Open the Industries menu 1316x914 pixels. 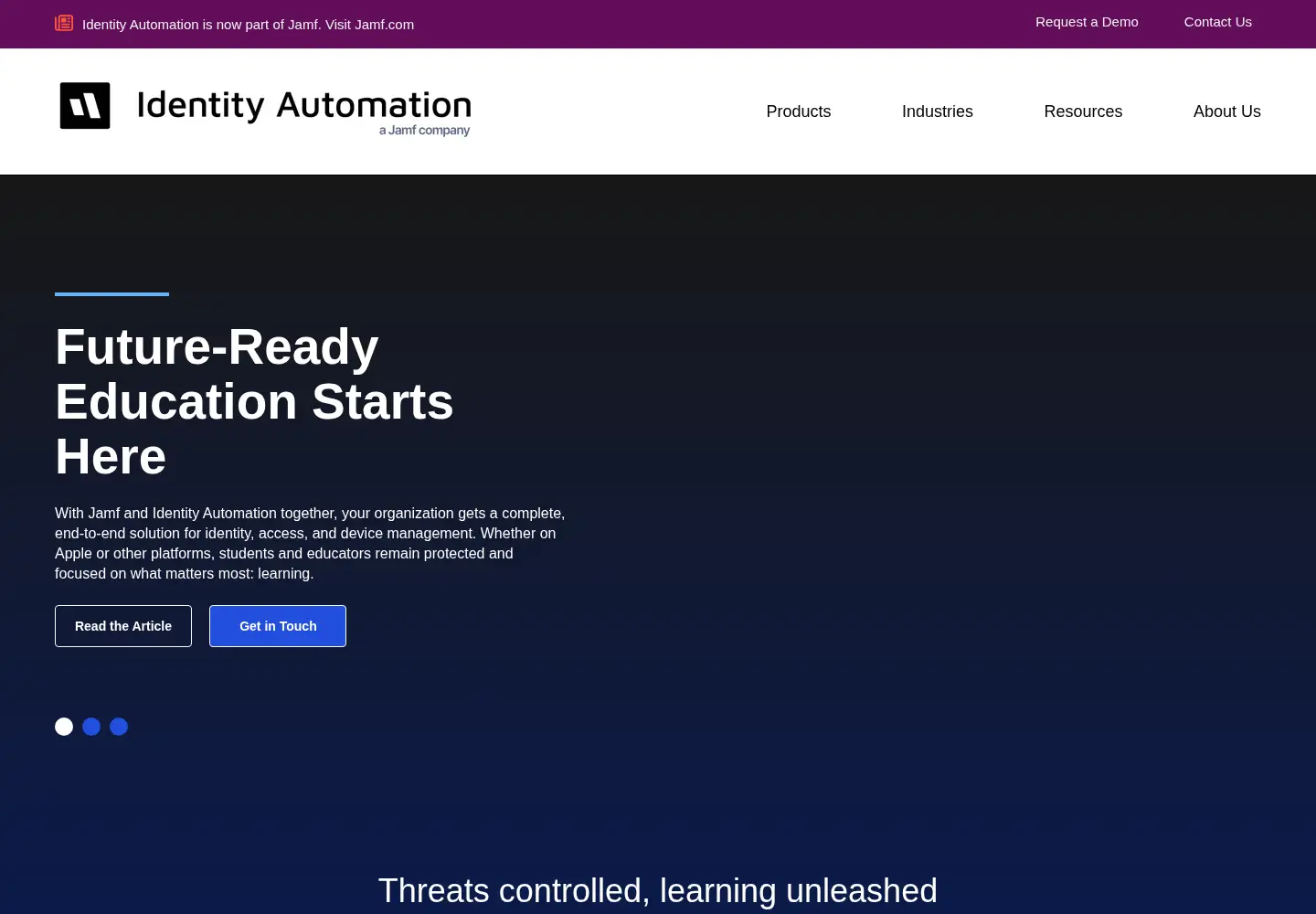pos(938,112)
